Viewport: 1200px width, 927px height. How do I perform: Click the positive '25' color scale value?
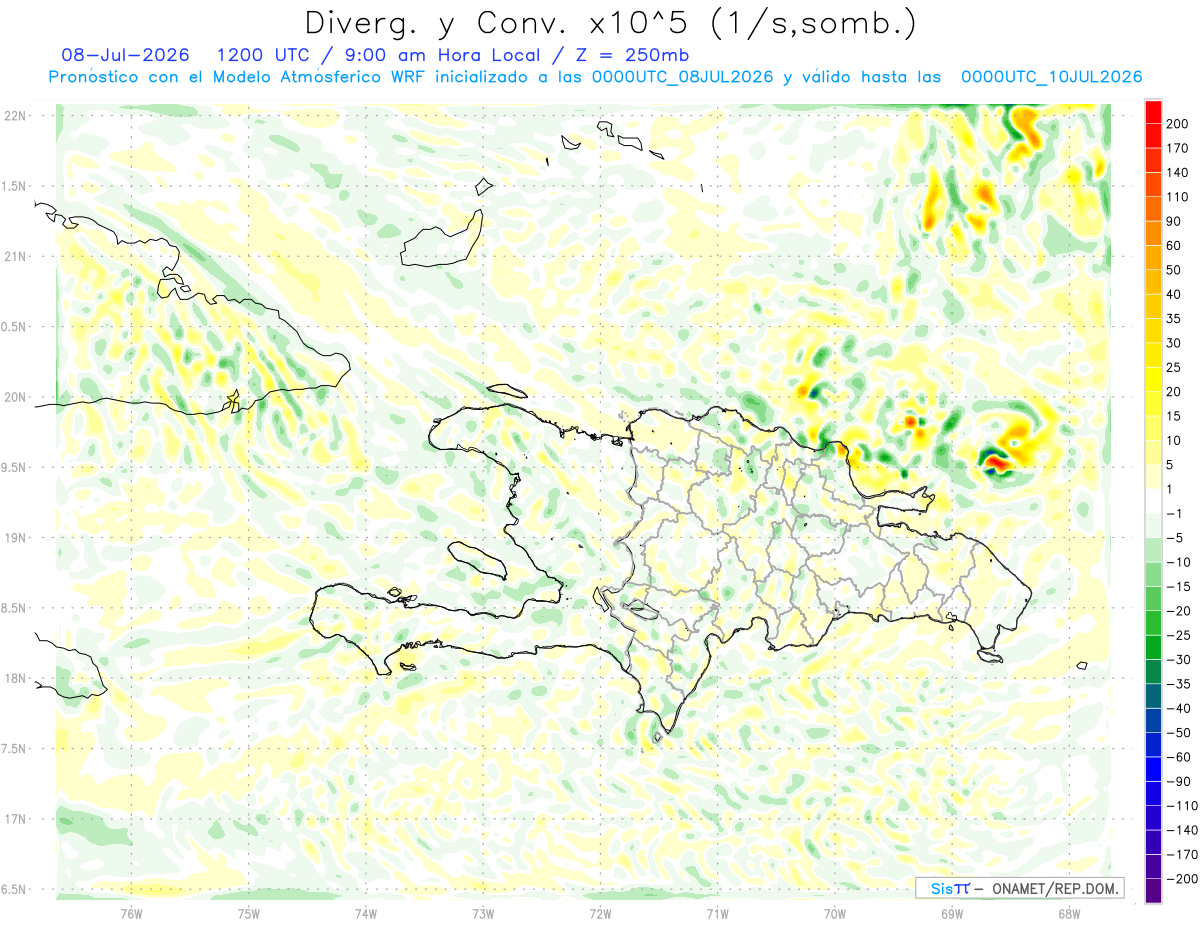pyautogui.click(x=1175, y=367)
